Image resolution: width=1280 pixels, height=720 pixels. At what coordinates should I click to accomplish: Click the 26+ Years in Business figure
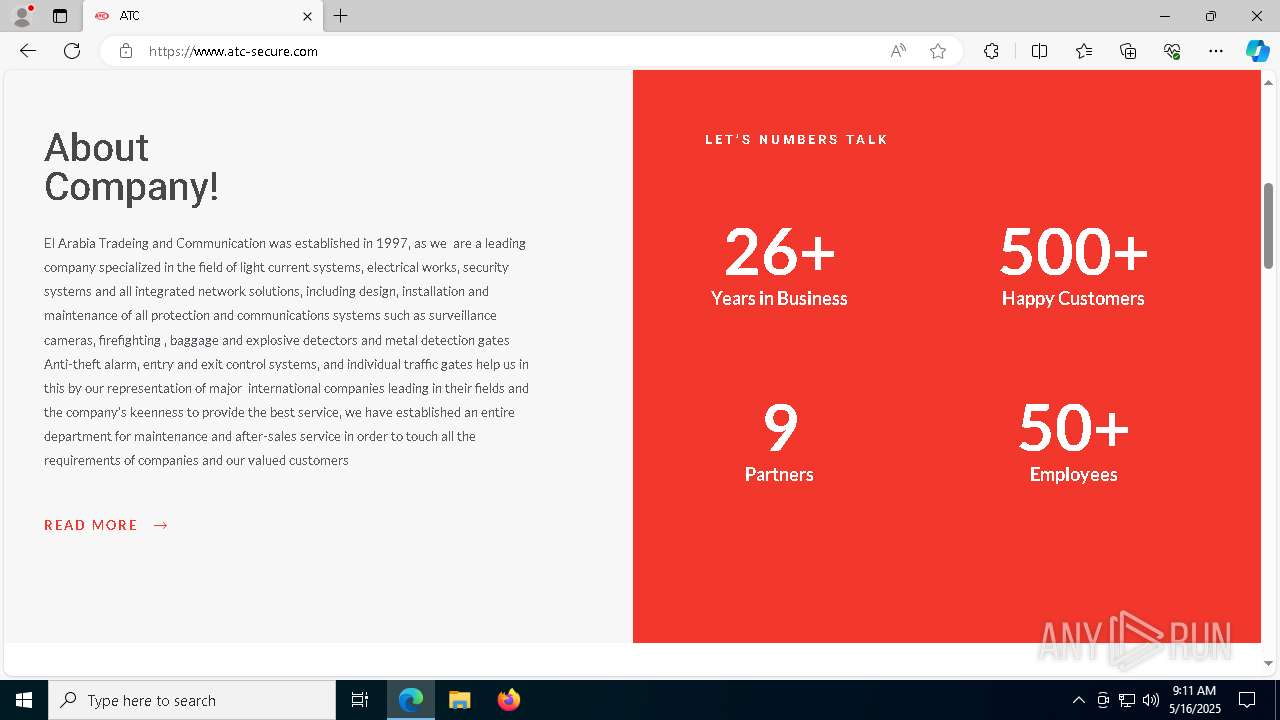(x=779, y=266)
